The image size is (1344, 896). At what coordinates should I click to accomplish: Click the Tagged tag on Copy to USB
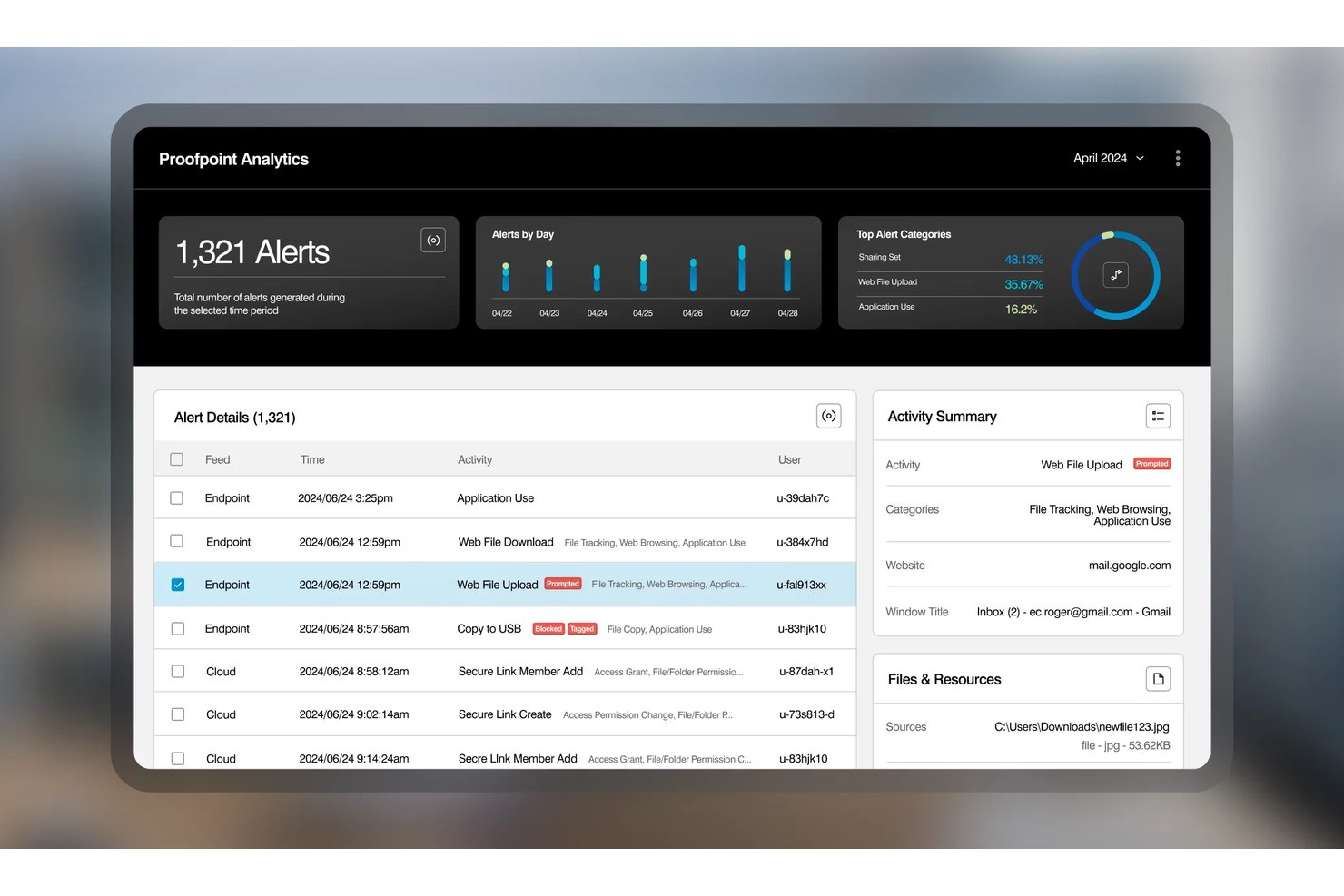[582, 628]
